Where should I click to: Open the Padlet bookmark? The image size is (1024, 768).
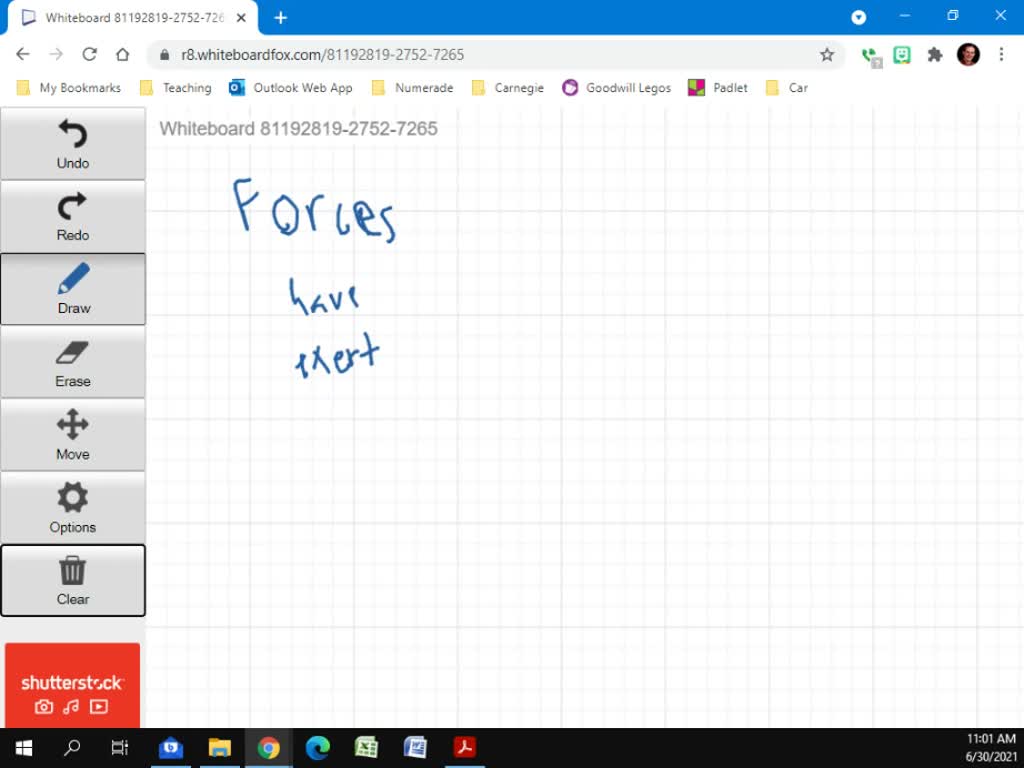[718, 88]
